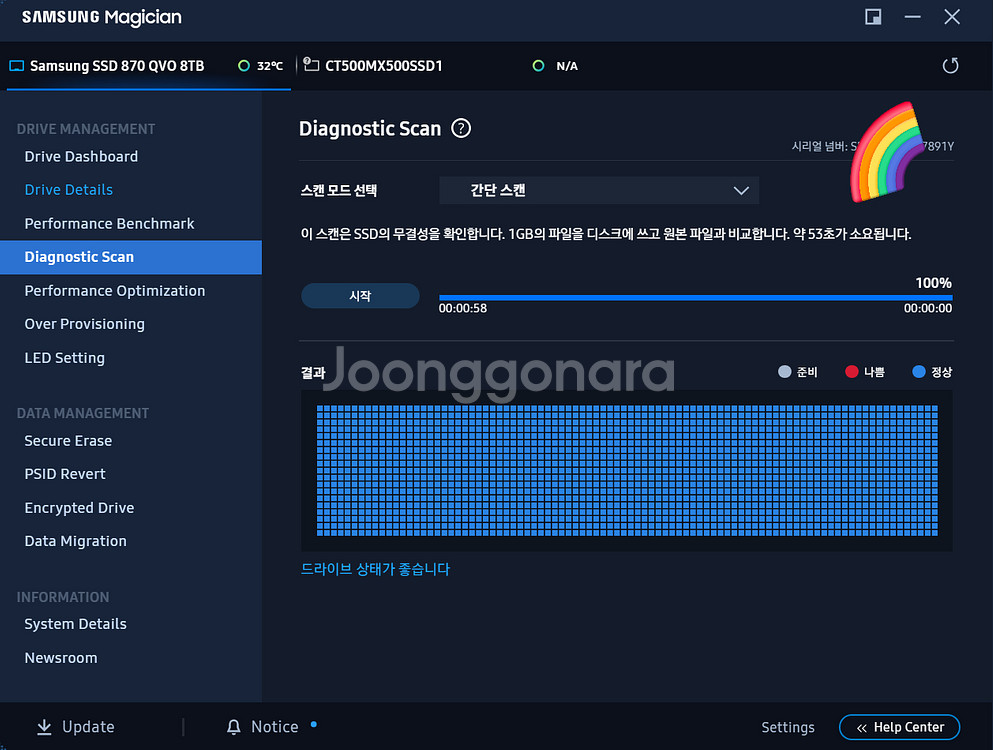Click the 100% progress value
Image resolution: width=993 pixels, height=750 pixels.
click(x=933, y=283)
